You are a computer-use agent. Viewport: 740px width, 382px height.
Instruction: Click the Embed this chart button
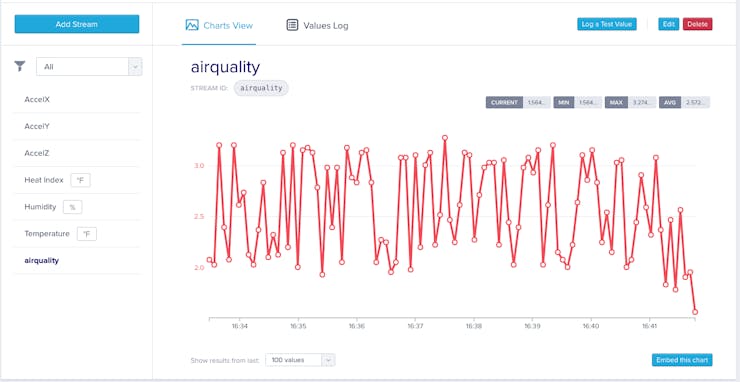[682, 360]
